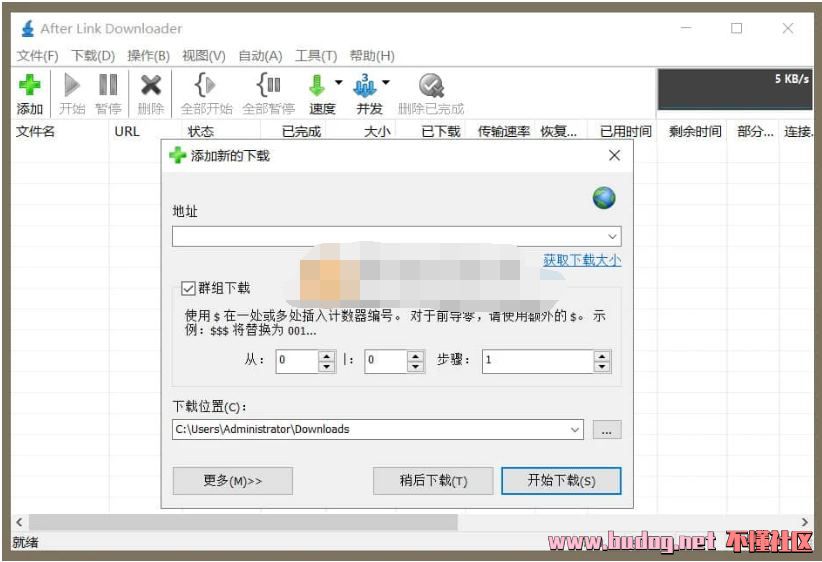822x562 pixels.
Task: Increase the 步骤 step value
Action: coord(602,356)
